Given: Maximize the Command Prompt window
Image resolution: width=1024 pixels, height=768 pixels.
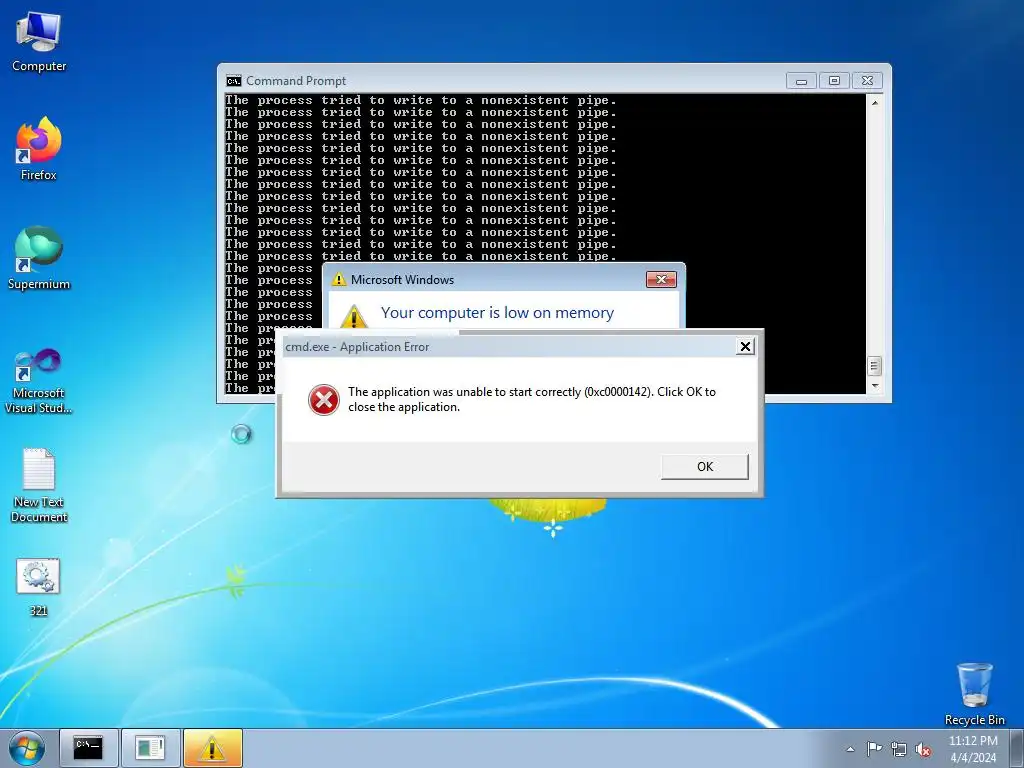Looking at the screenshot, I should [834, 81].
